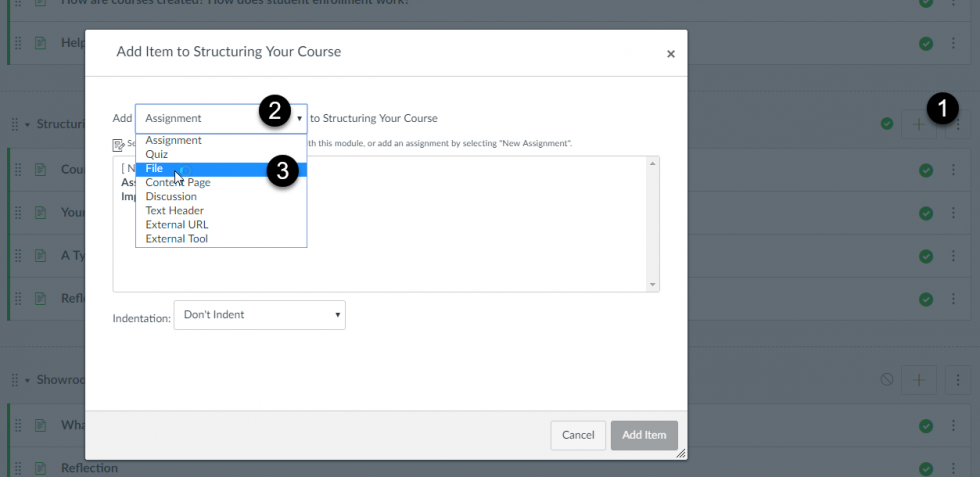
Task: Click the assignment list scrollbar down arrow
Action: (652, 284)
